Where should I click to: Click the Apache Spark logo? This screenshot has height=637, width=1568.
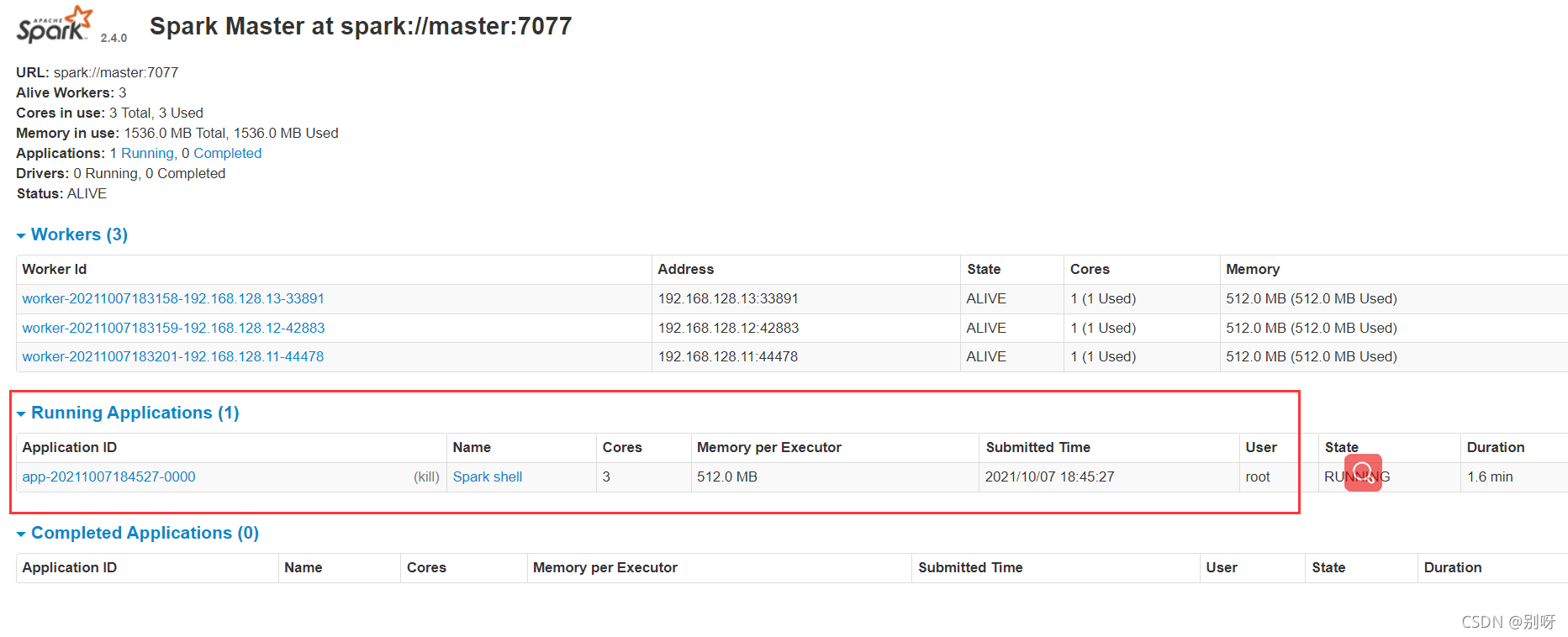55,24
